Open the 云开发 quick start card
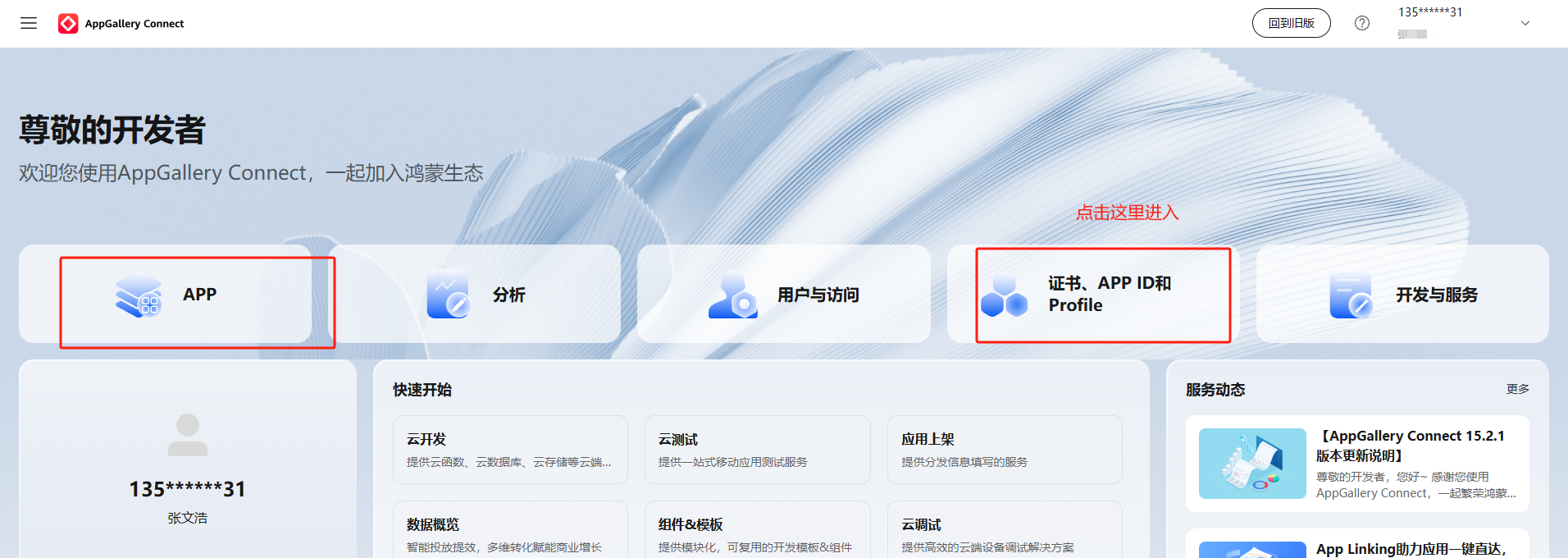The width and height of the screenshot is (1568, 558). point(510,450)
